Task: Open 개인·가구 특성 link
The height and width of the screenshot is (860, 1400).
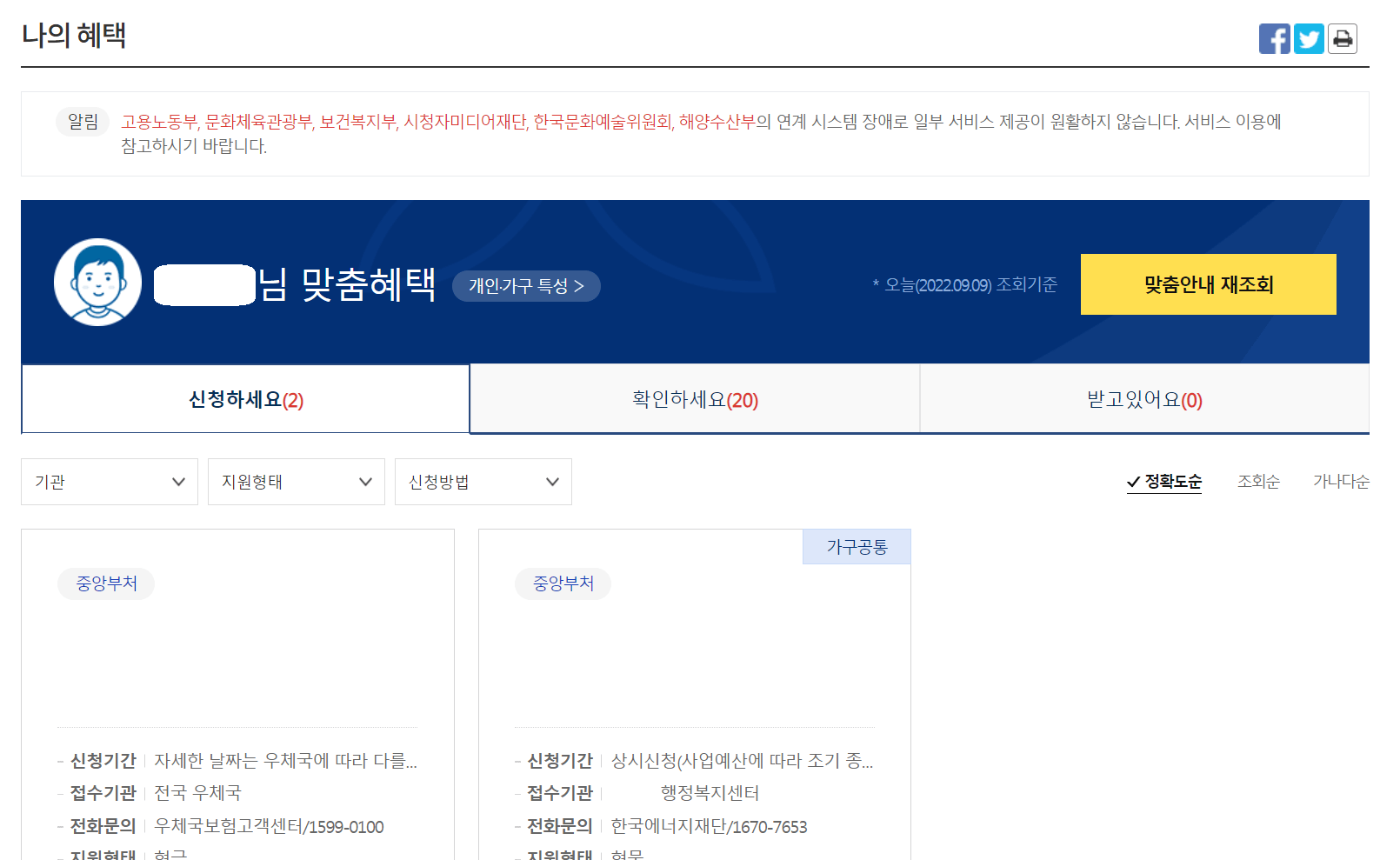Action: pyautogui.click(x=526, y=286)
